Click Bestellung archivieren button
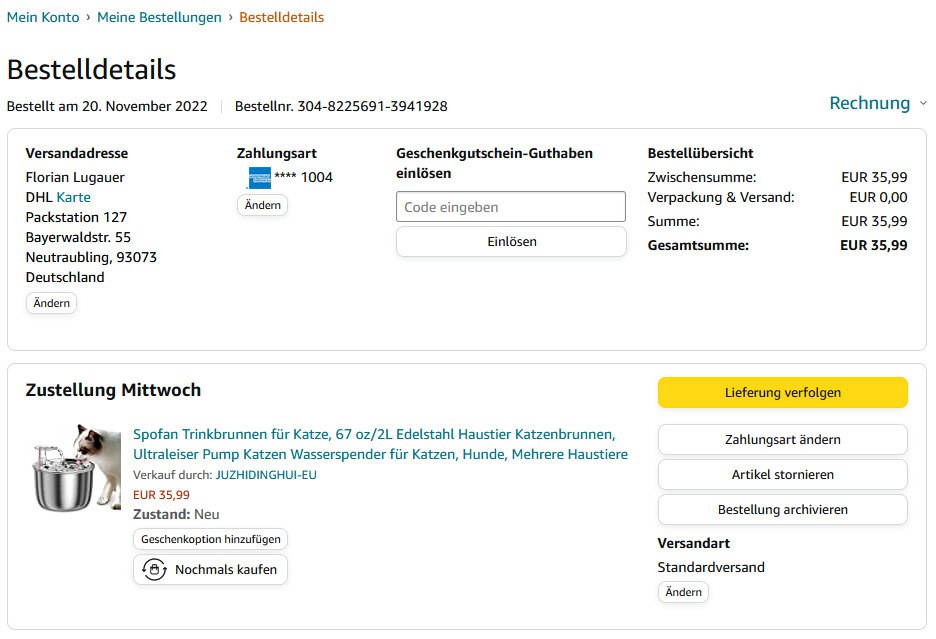This screenshot has width=936, height=639. tap(783, 509)
